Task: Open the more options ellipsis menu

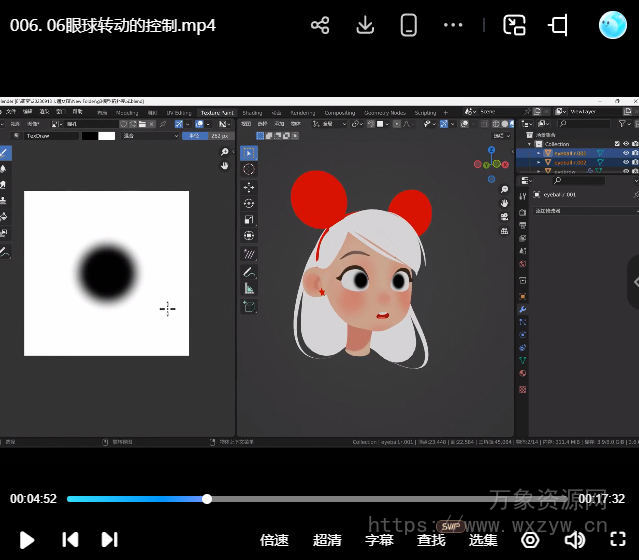Action: (453, 26)
